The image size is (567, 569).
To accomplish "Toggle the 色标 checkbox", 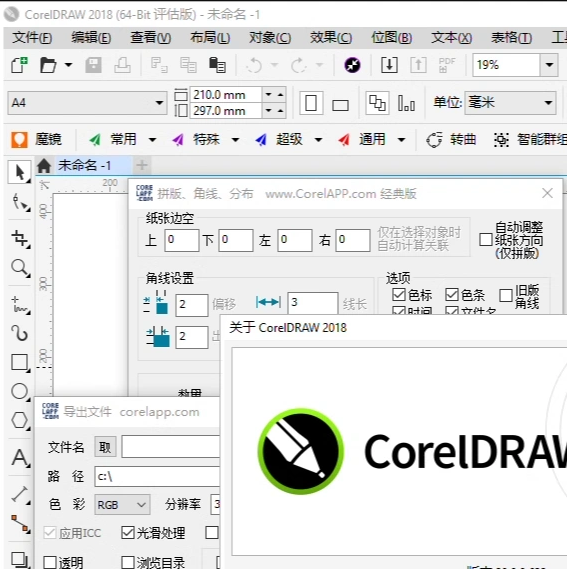I will [399, 295].
